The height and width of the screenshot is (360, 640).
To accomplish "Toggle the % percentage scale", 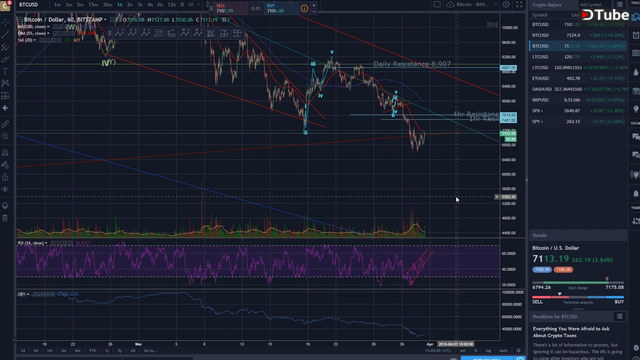I will coord(476,351).
